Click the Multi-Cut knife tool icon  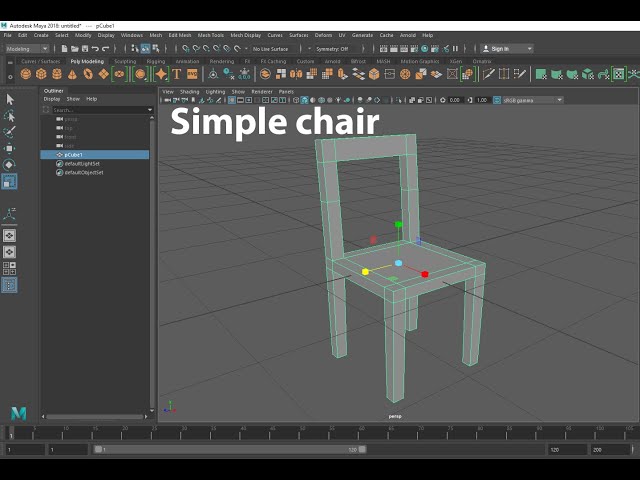(489, 74)
